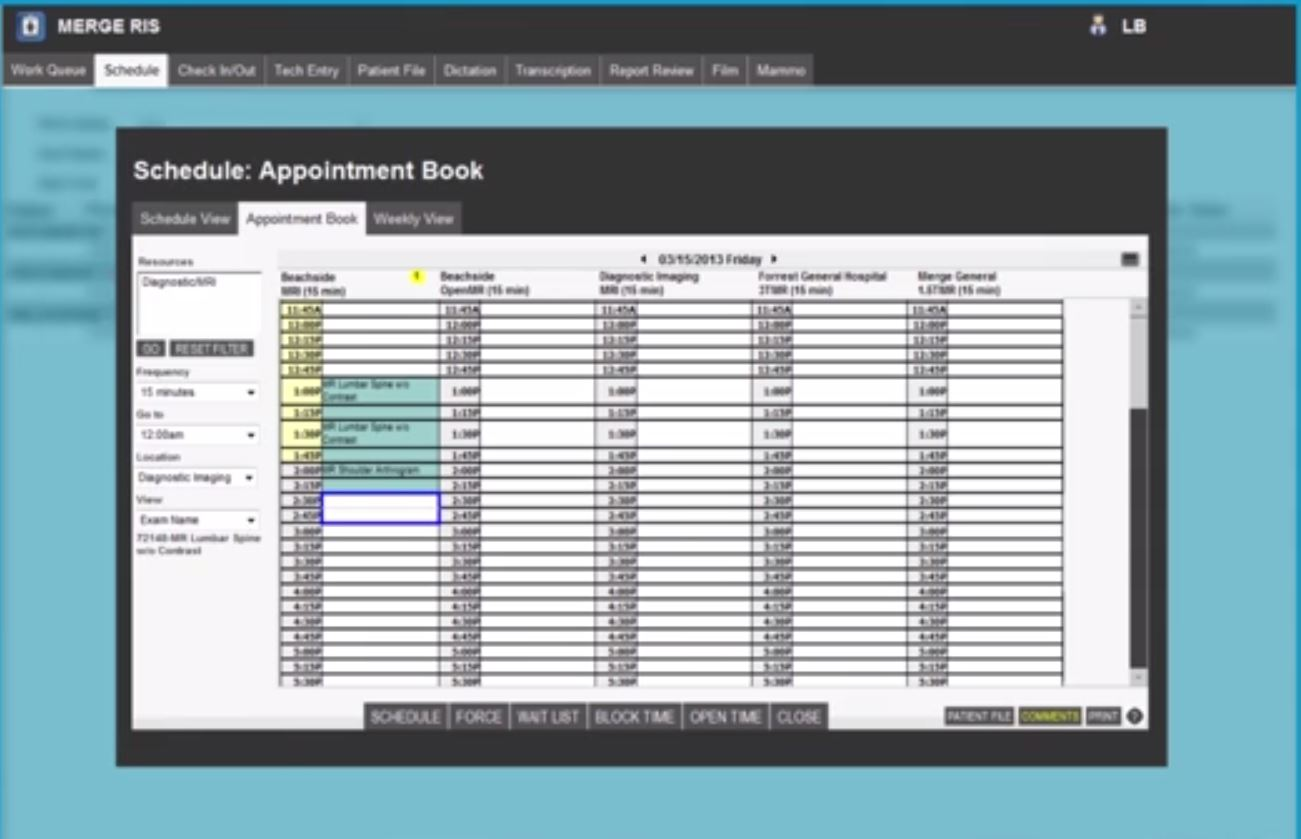Click the GO button under Resources

point(150,349)
